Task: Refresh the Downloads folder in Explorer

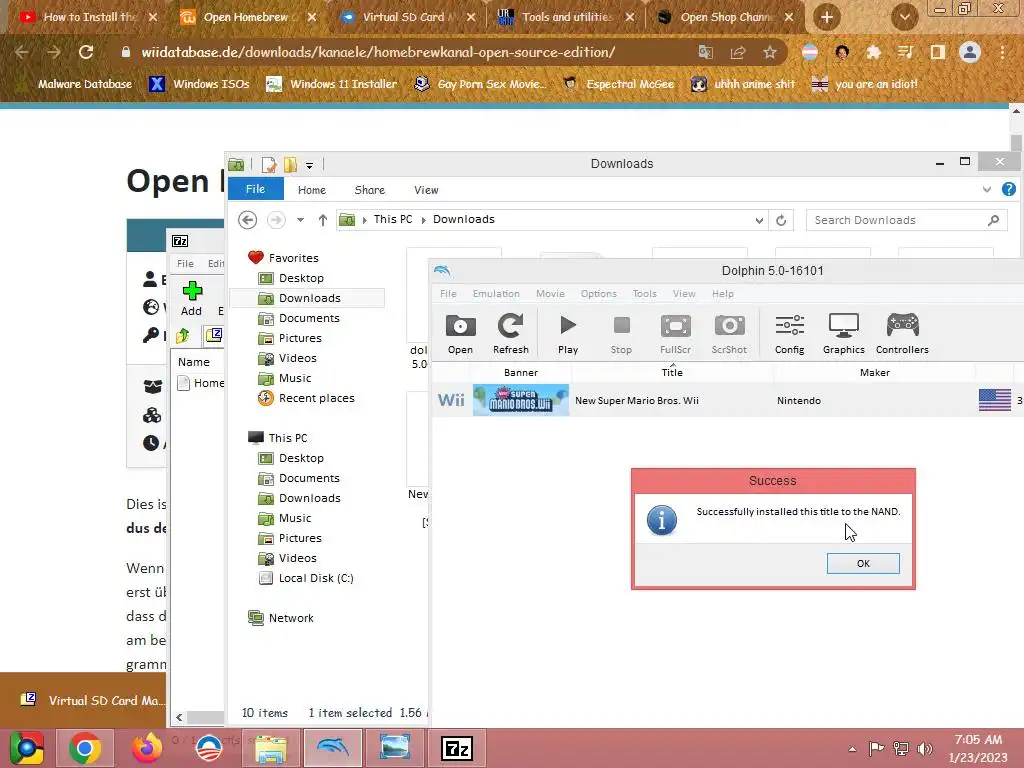Action: [781, 220]
